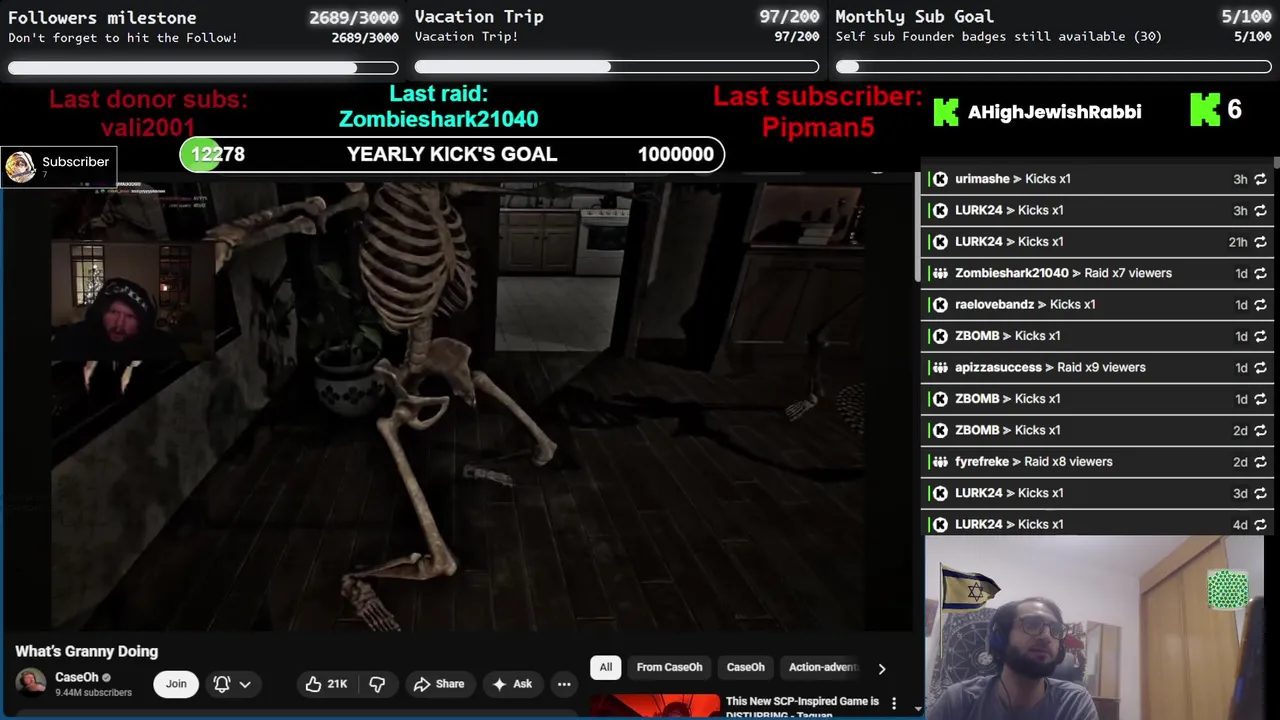This screenshot has height=720, width=1280.
Task: Open the CaseOh channel name link
Action: coord(77,677)
